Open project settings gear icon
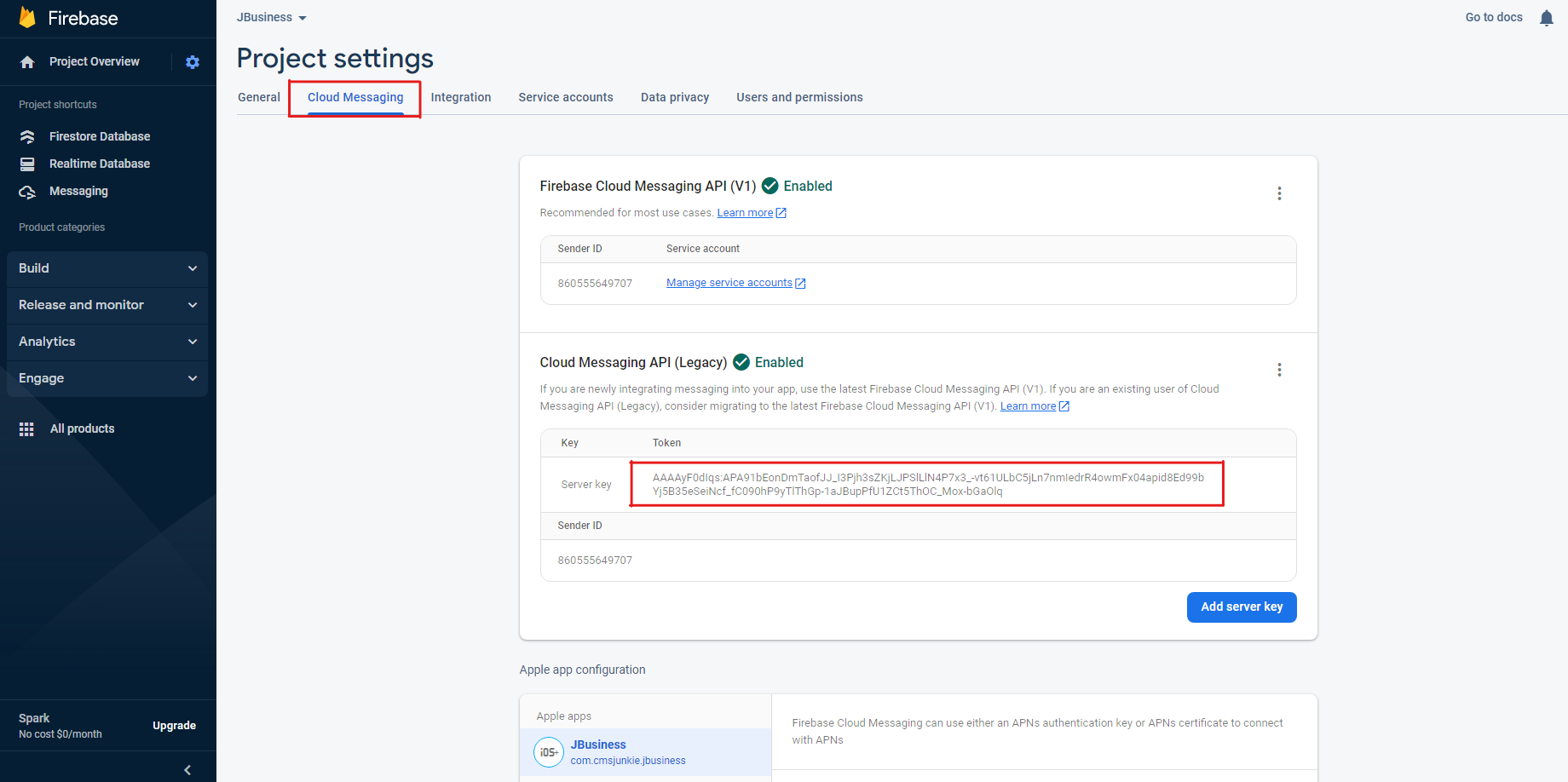 click(x=193, y=62)
